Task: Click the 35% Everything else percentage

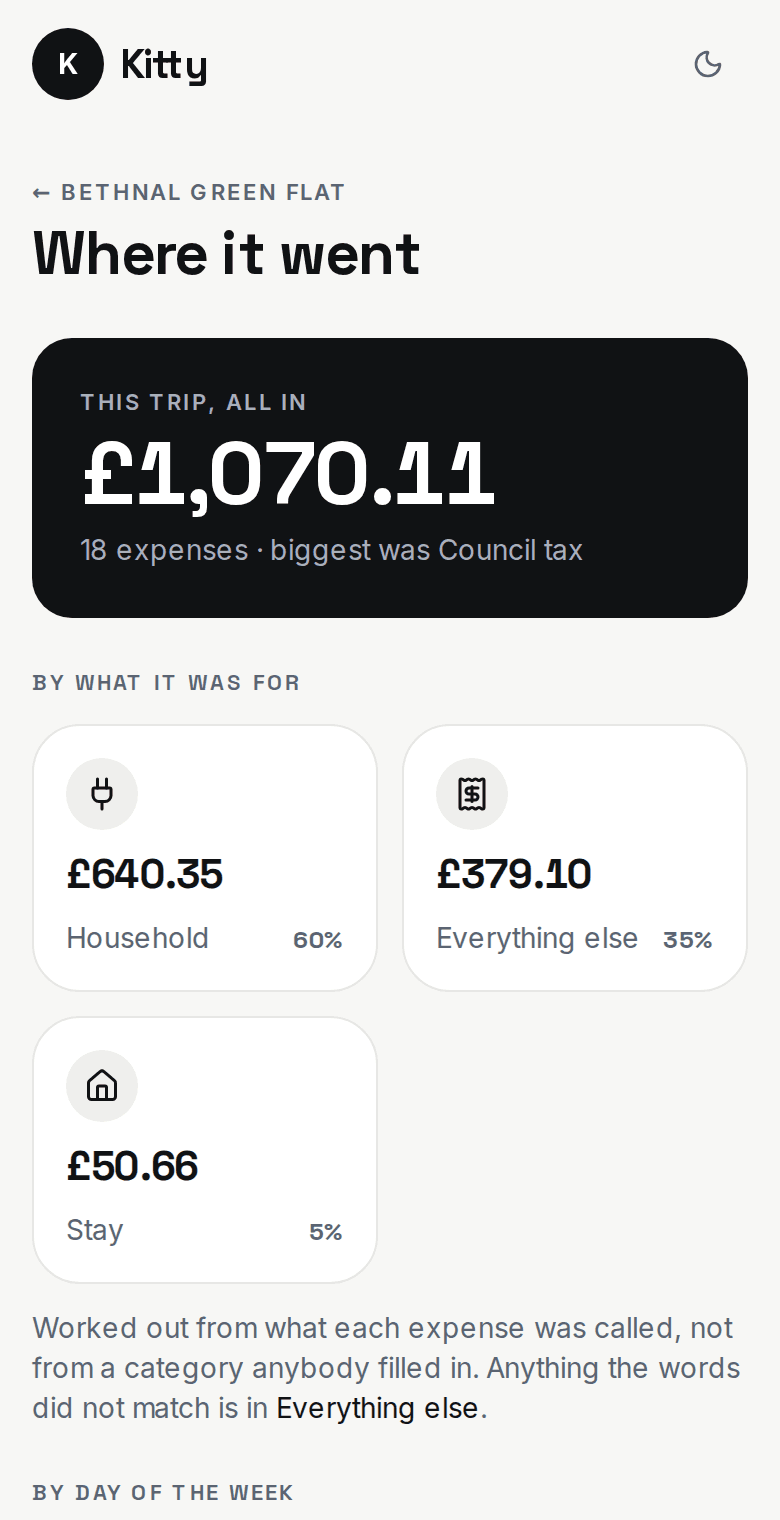Action: [688, 940]
